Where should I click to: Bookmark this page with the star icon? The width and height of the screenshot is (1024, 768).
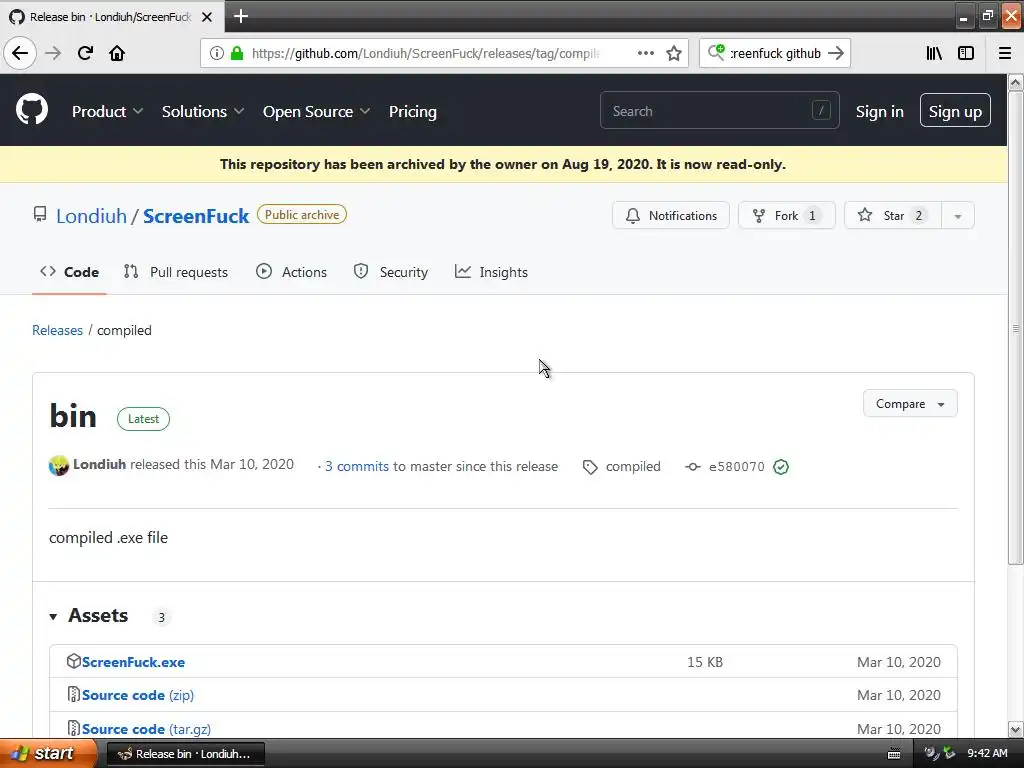coord(674,53)
